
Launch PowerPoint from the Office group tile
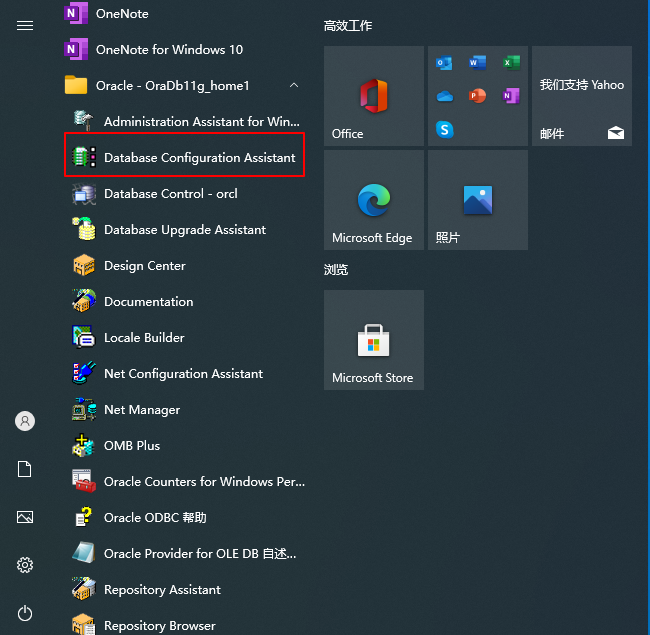click(x=478, y=96)
